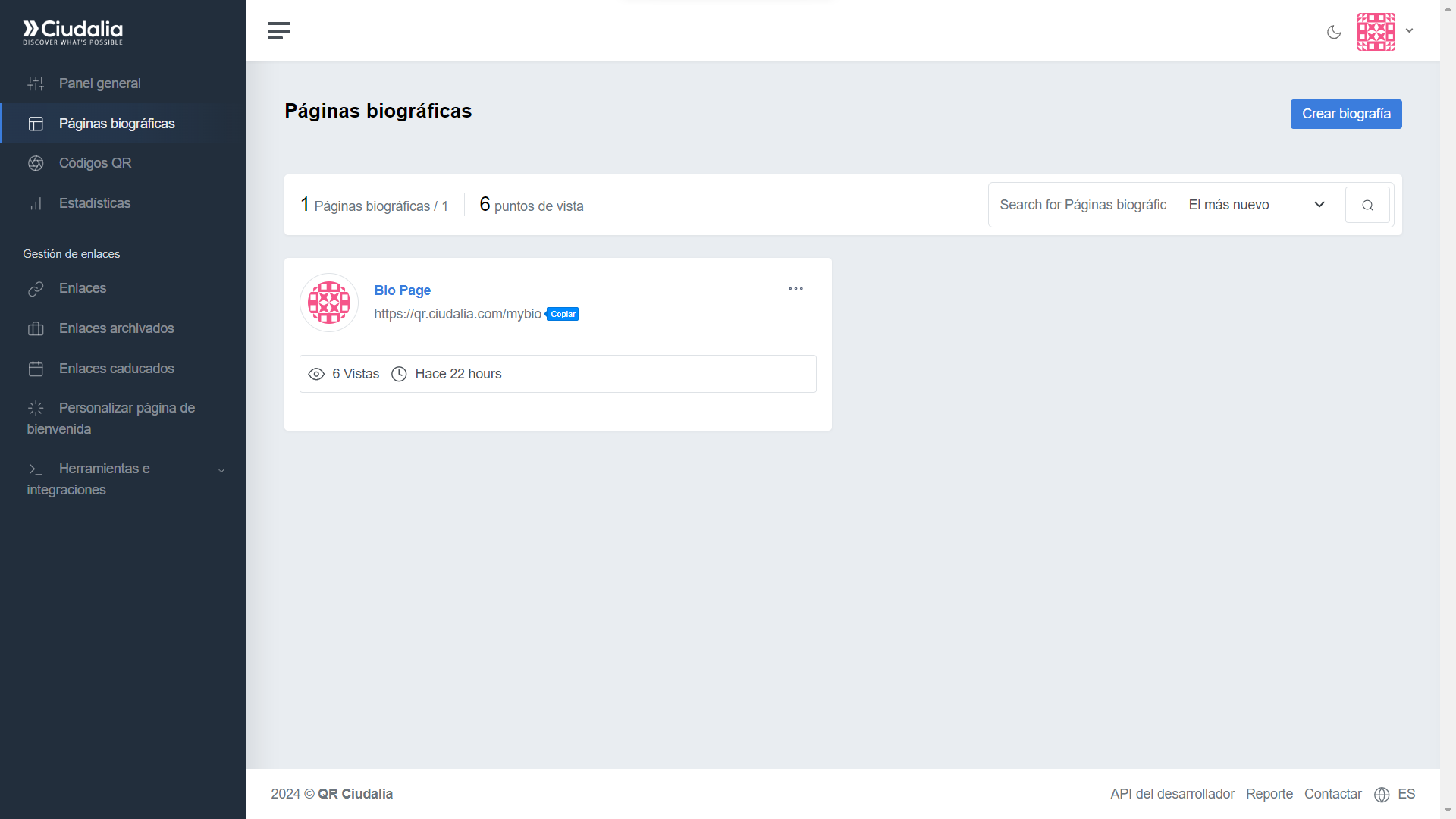Click the Enlaces link icon
Viewport: 1456px width, 819px height.
[36, 289]
